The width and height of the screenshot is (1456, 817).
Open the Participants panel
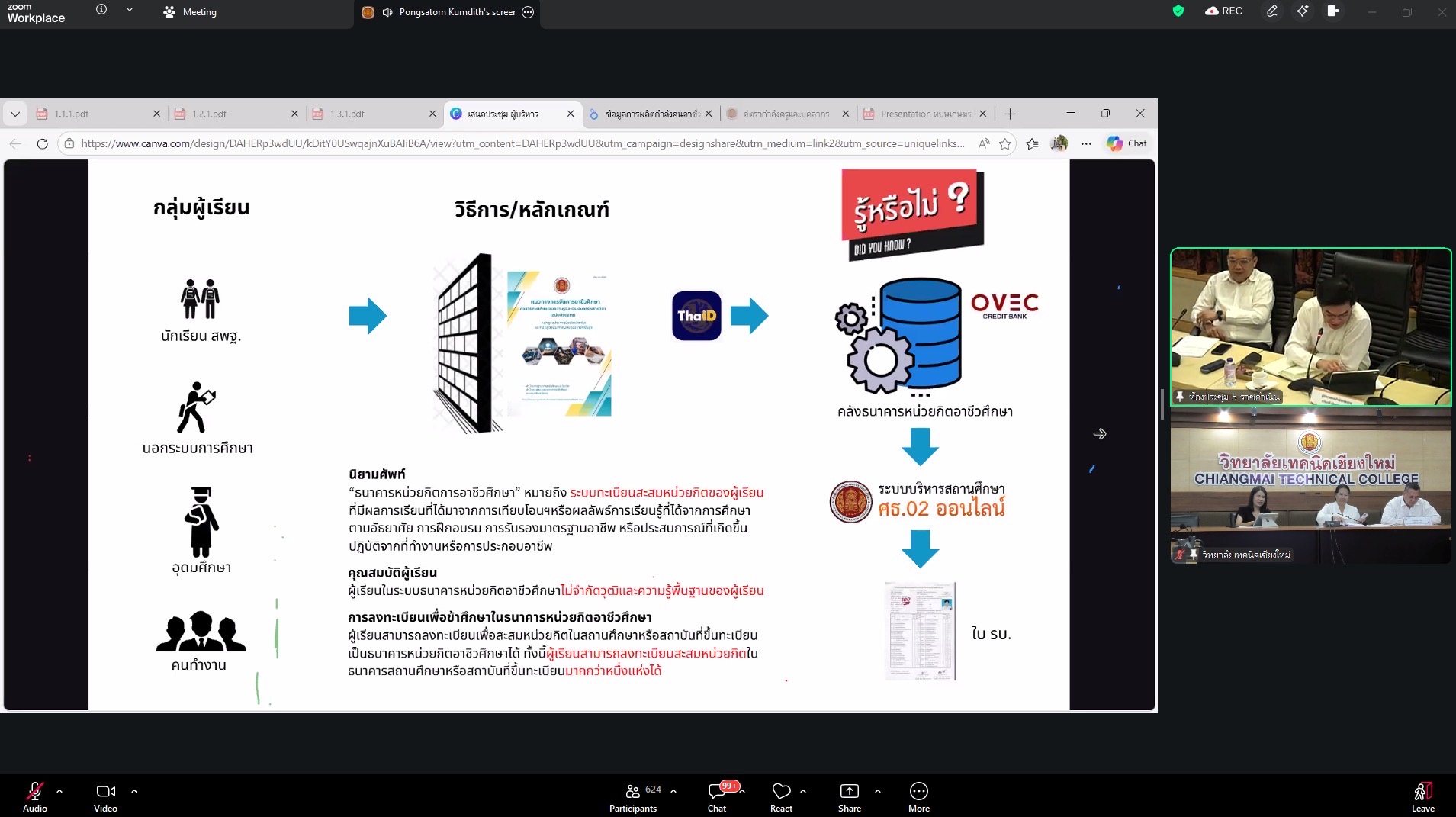click(633, 796)
